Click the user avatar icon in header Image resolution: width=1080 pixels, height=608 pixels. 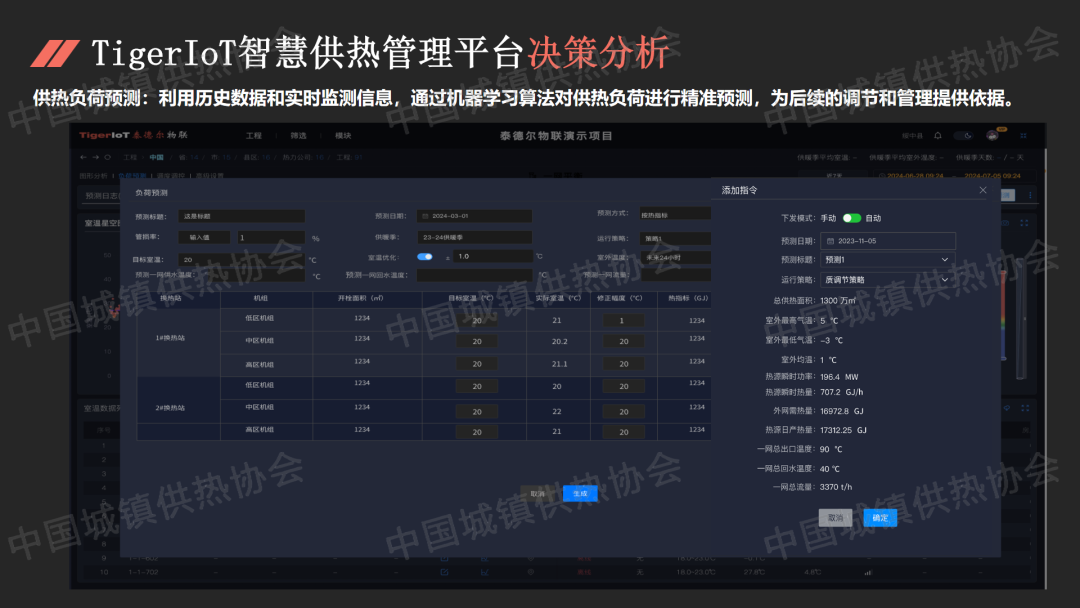(x=992, y=135)
